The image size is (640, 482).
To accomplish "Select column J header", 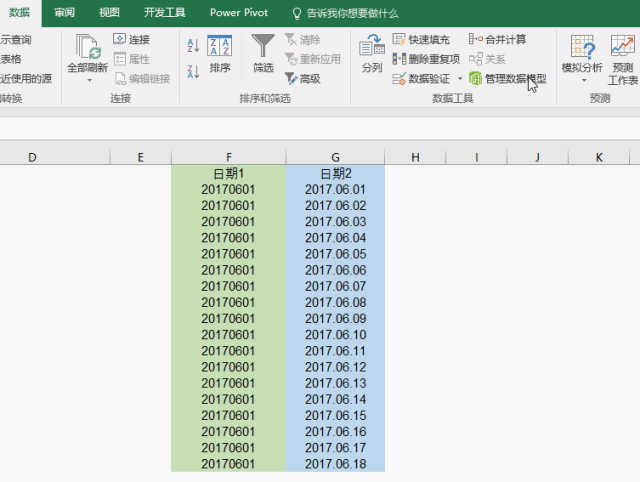I will pyautogui.click(x=538, y=157).
